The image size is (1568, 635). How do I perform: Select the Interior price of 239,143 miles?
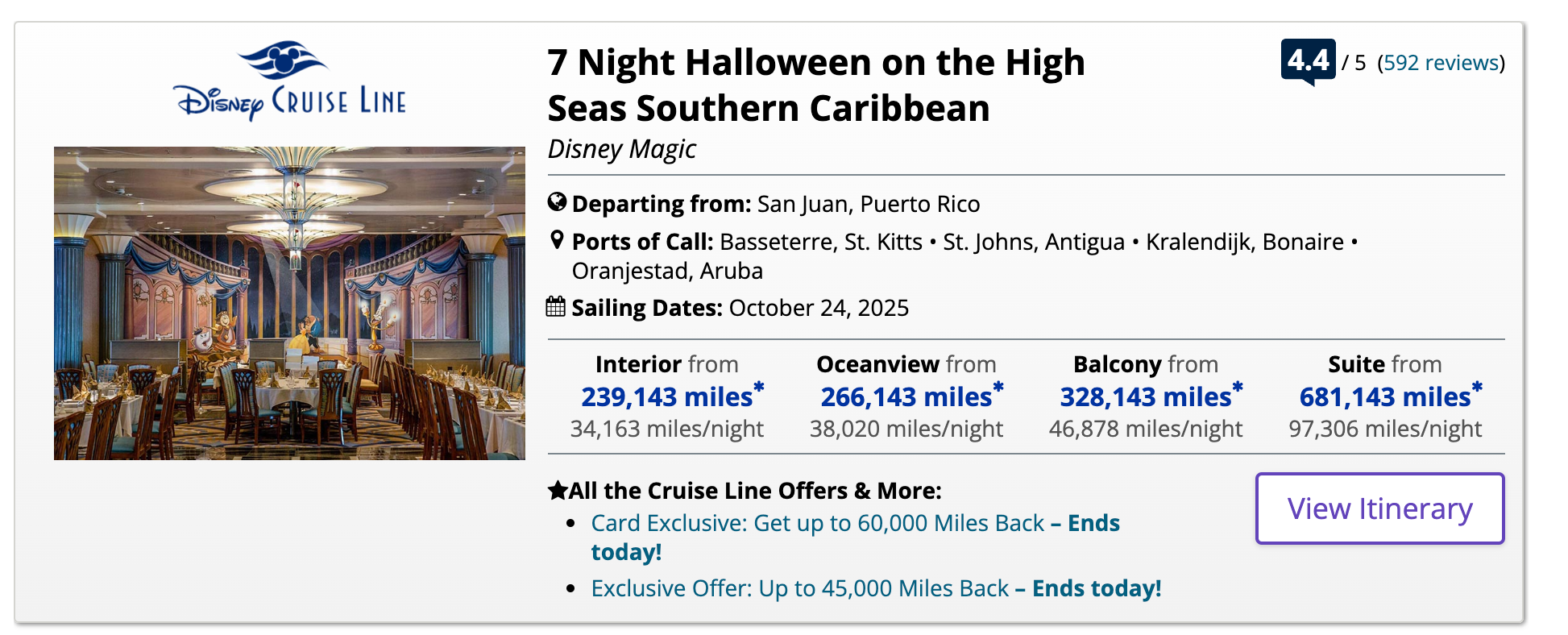pyautogui.click(x=666, y=397)
